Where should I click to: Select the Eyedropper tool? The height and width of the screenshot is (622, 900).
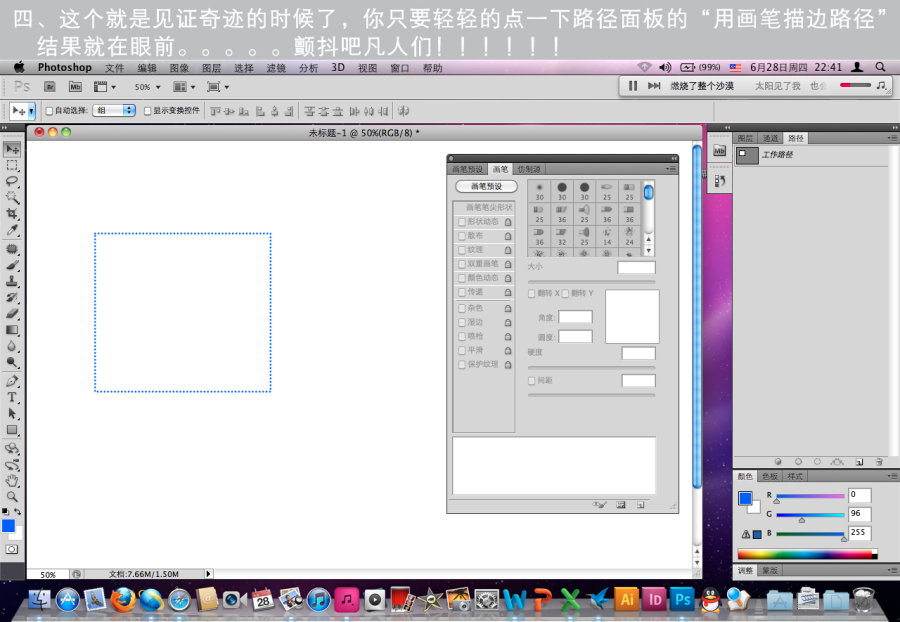[x=12, y=230]
